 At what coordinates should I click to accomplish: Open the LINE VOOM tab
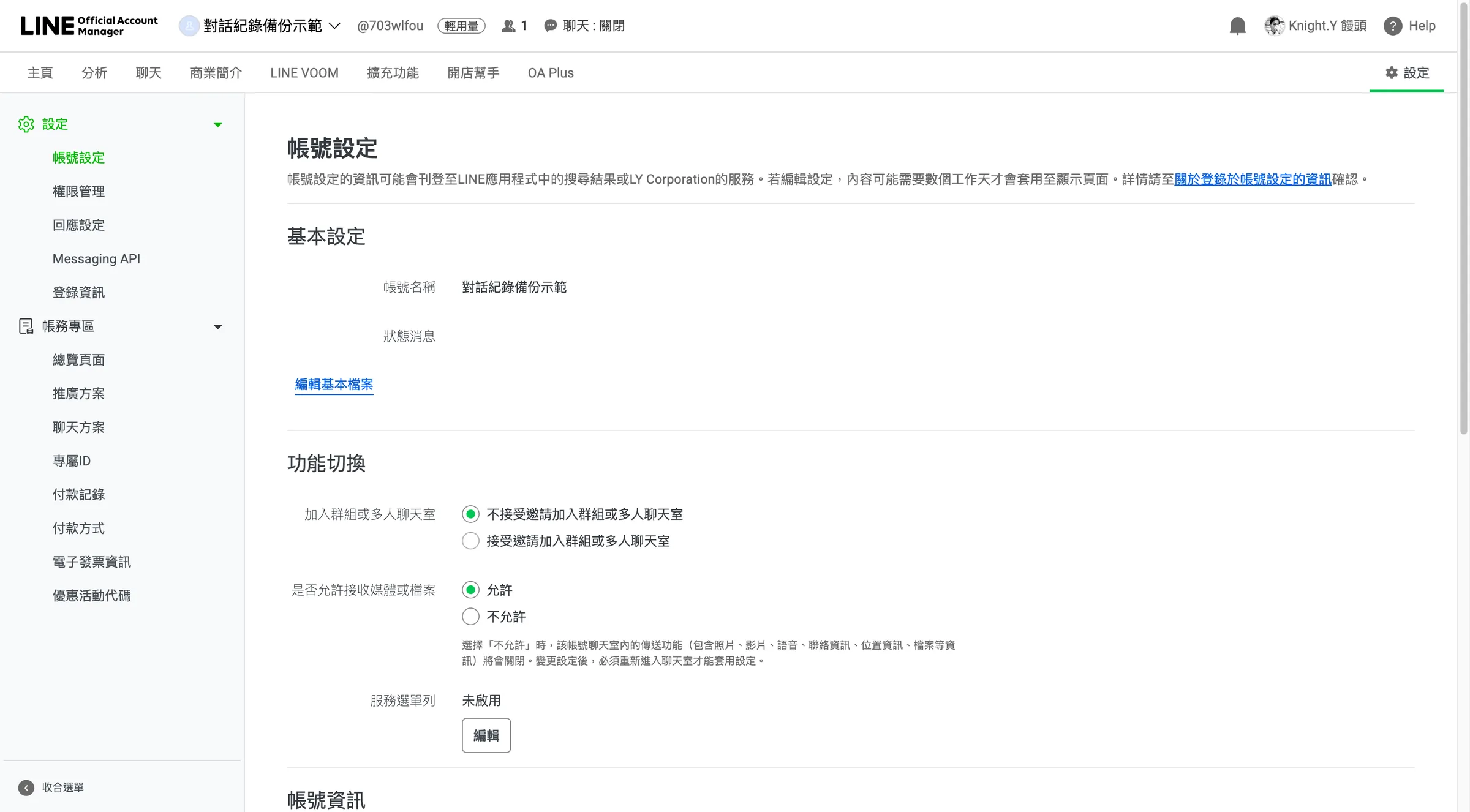click(304, 73)
